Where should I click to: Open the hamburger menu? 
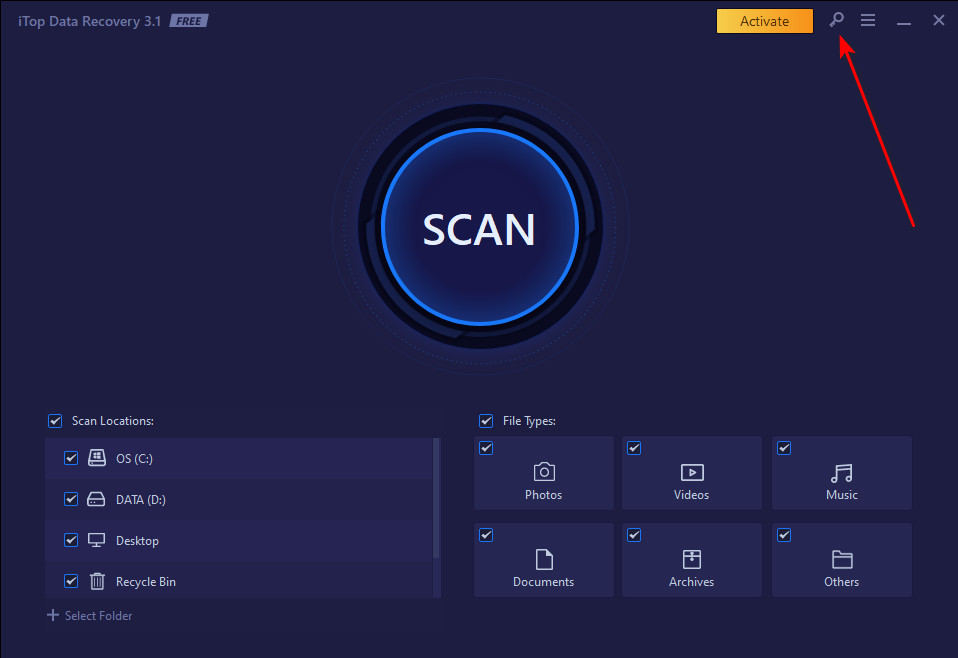[x=867, y=19]
